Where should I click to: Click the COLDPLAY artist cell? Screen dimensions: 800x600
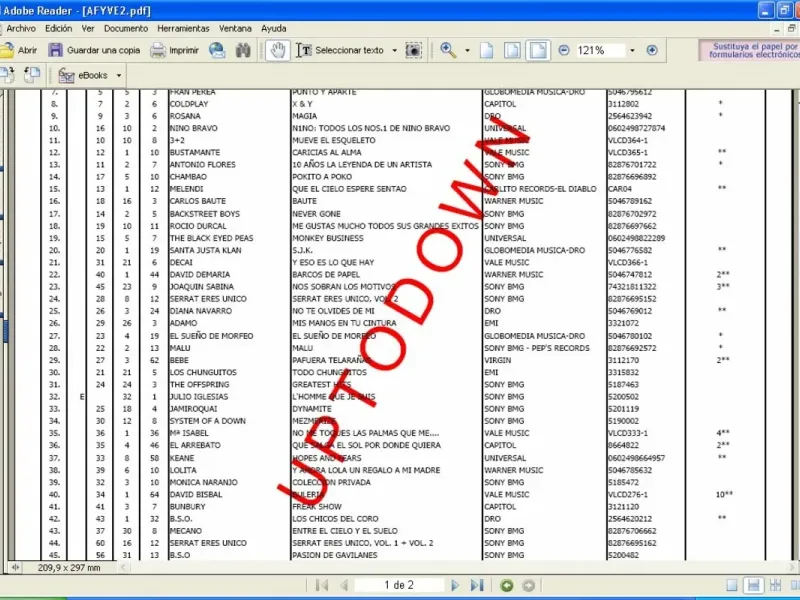pyautogui.click(x=189, y=104)
